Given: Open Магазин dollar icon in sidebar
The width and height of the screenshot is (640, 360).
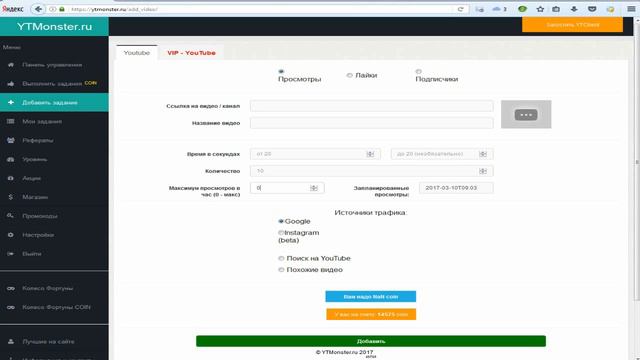Looking at the screenshot, I should point(11,197).
